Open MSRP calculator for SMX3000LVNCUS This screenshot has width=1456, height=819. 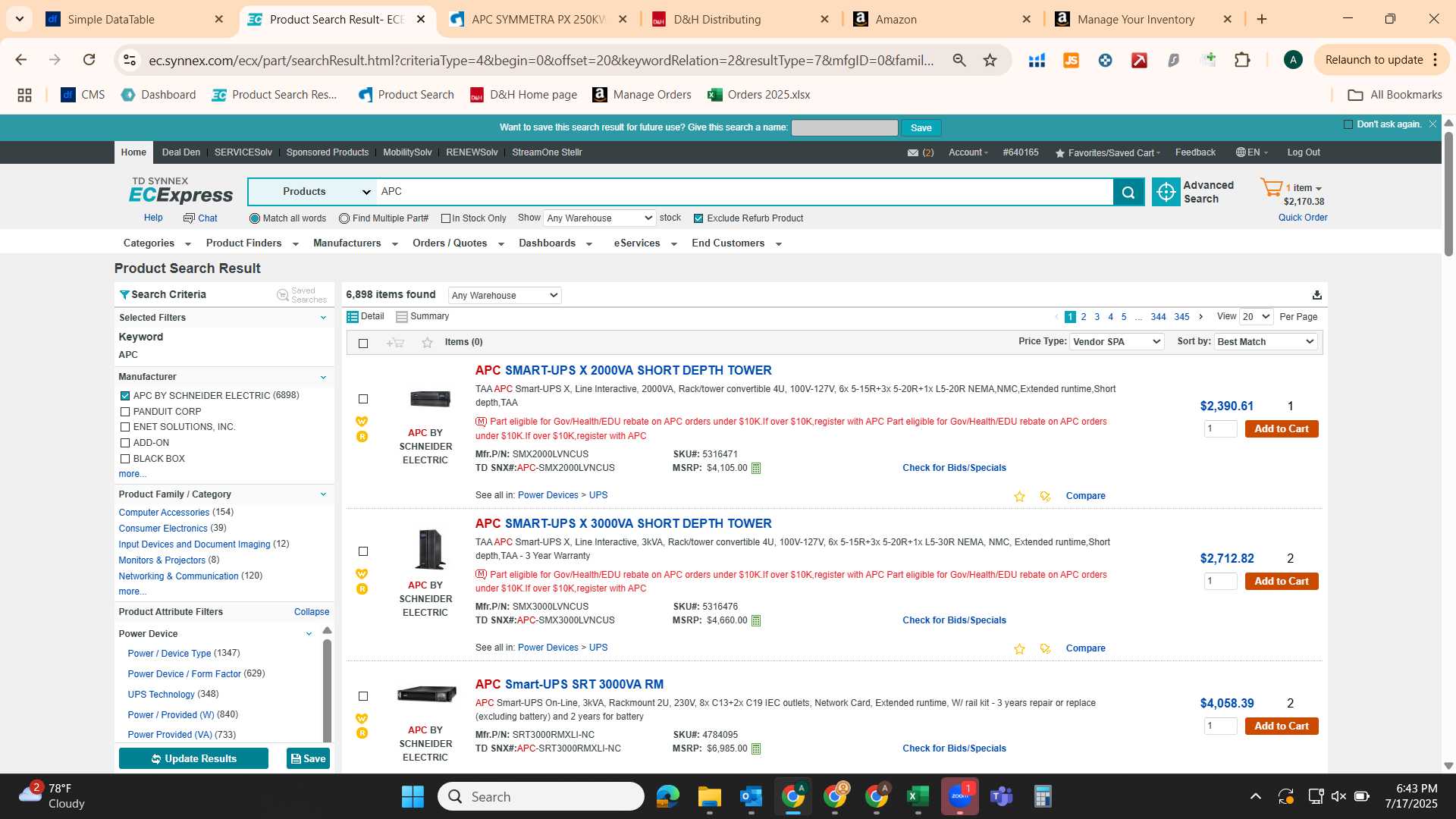tap(755, 621)
